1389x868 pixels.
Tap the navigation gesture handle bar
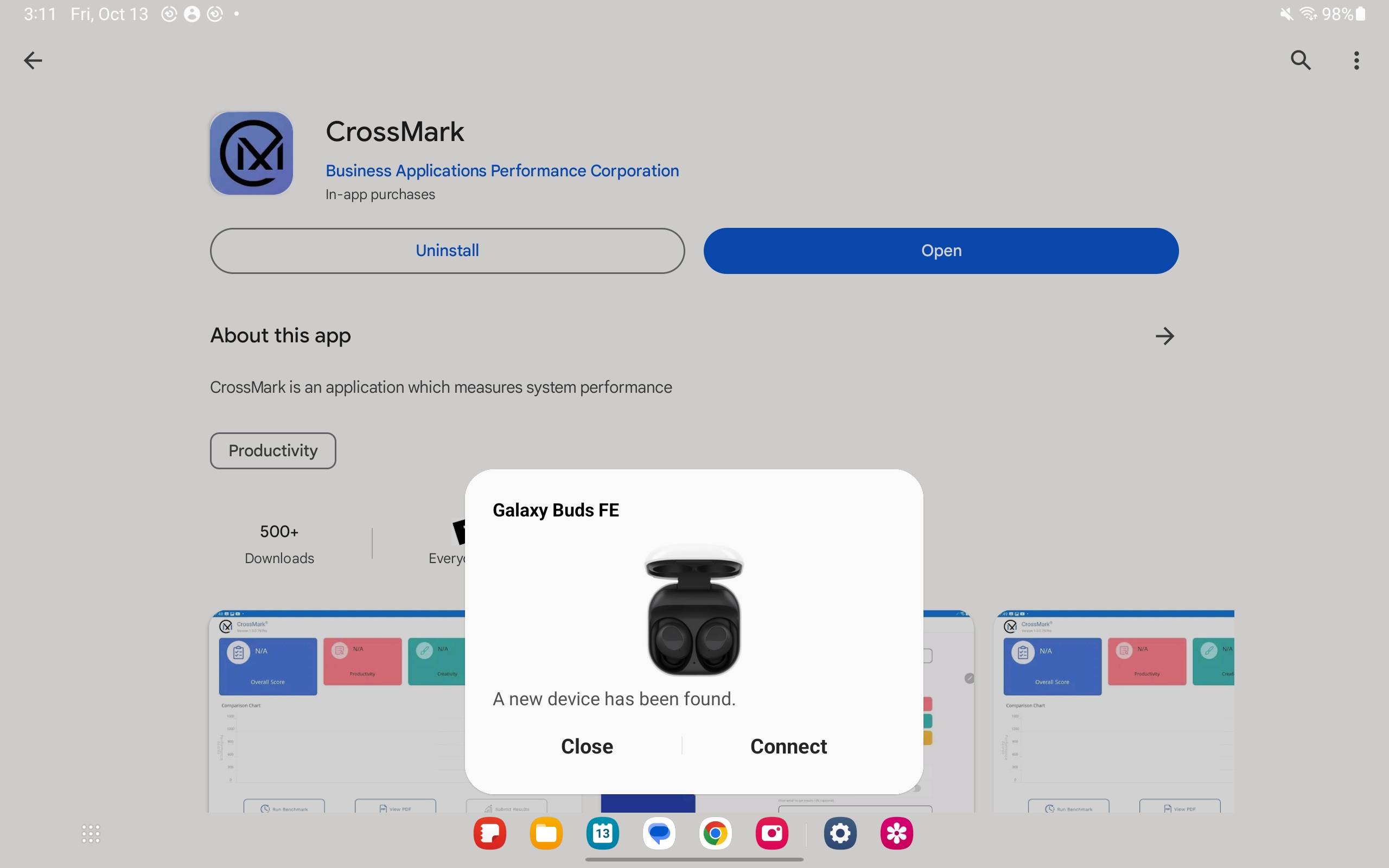click(x=694, y=859)
